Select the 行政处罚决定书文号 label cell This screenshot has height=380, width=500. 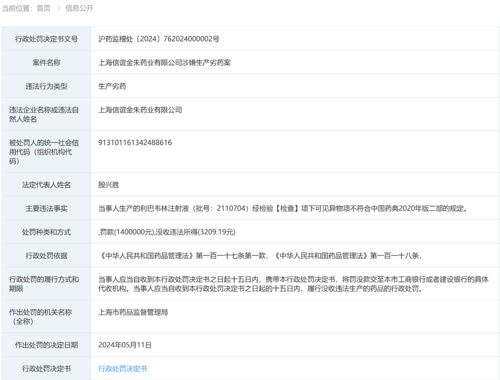click(x=46, y=39)
